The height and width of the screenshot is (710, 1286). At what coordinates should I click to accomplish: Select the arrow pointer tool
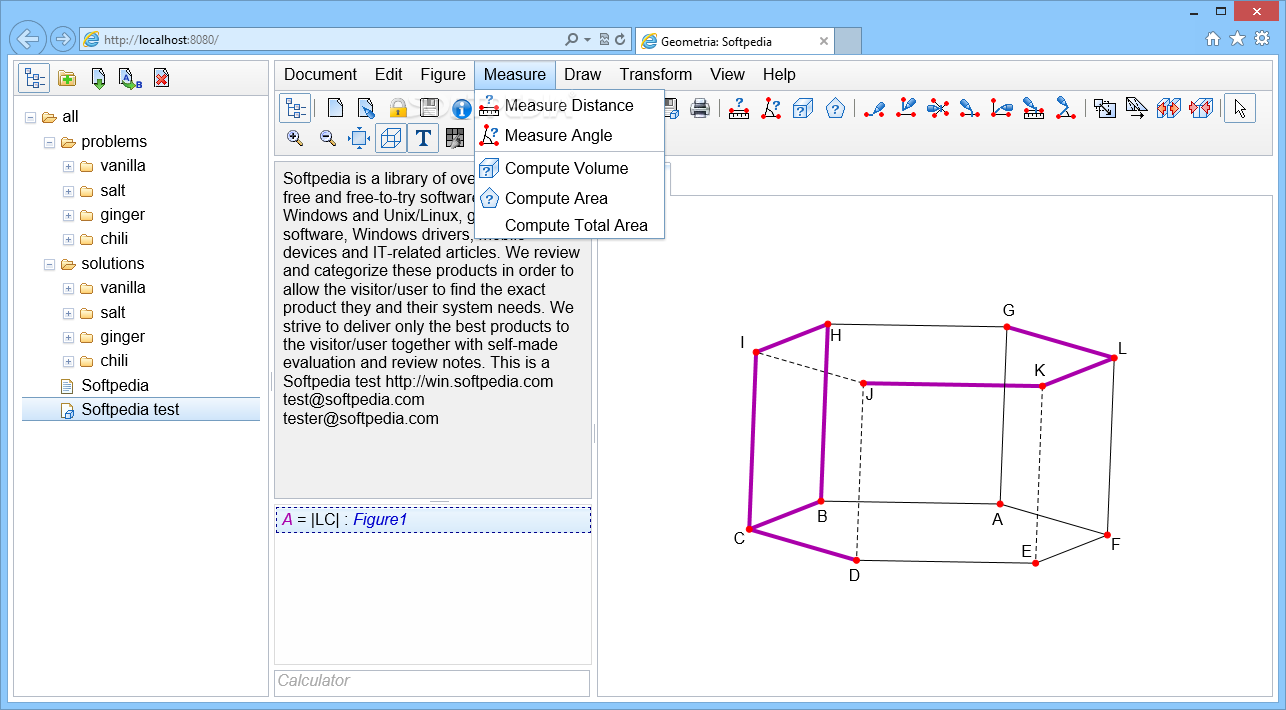pyautogui.click(x=1240, y=108)
